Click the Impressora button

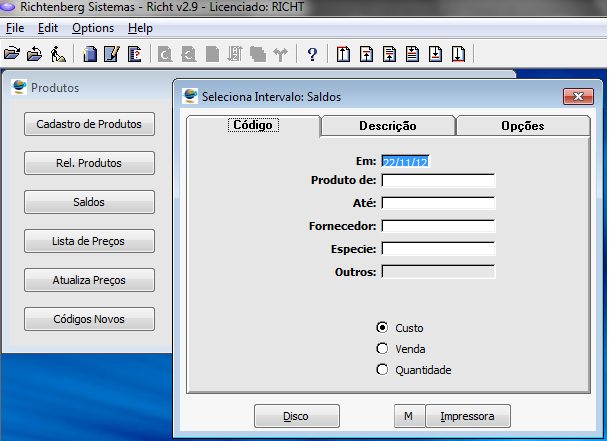[x=468, y=415]
